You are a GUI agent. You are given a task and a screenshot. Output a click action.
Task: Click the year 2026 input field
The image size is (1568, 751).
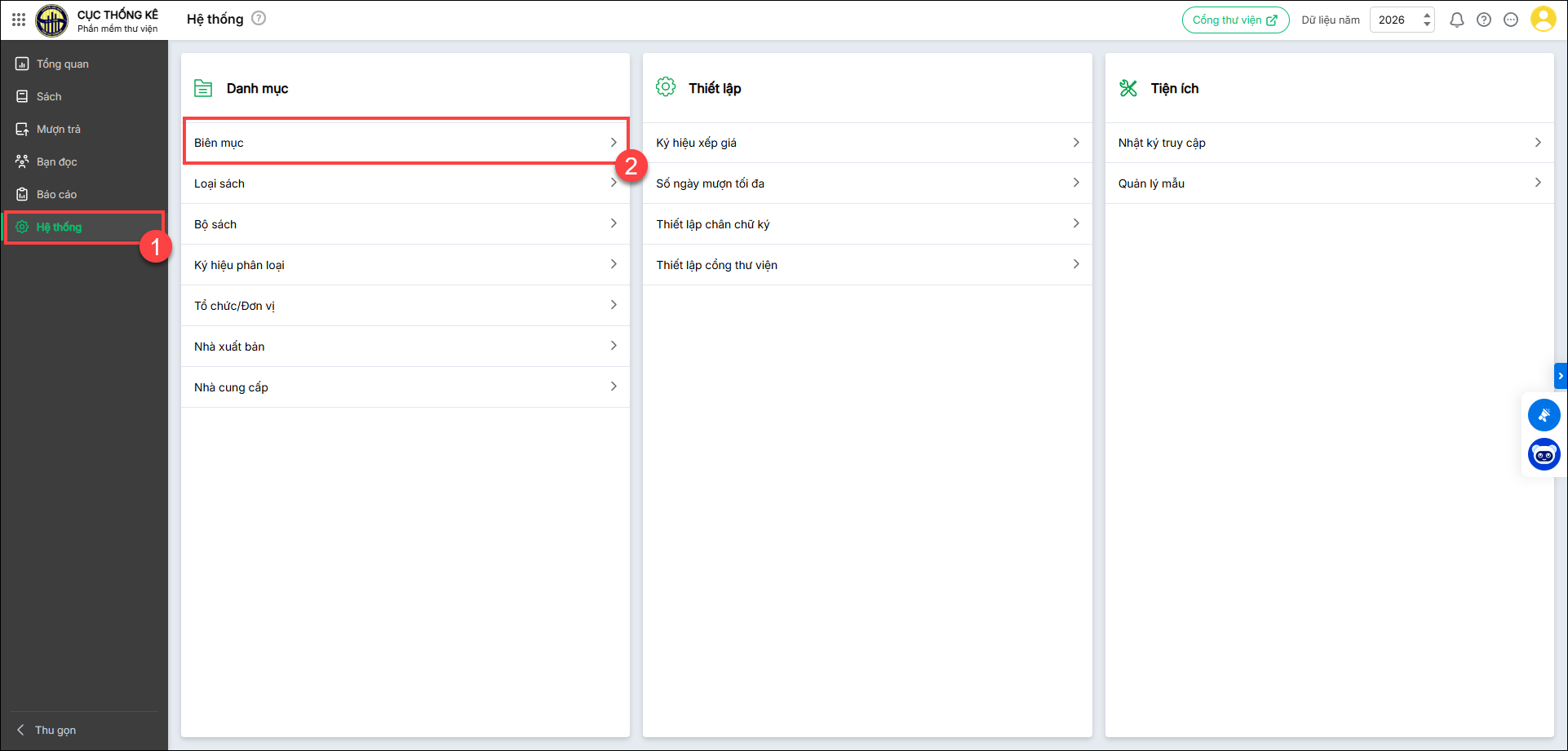pos(1393,20)
